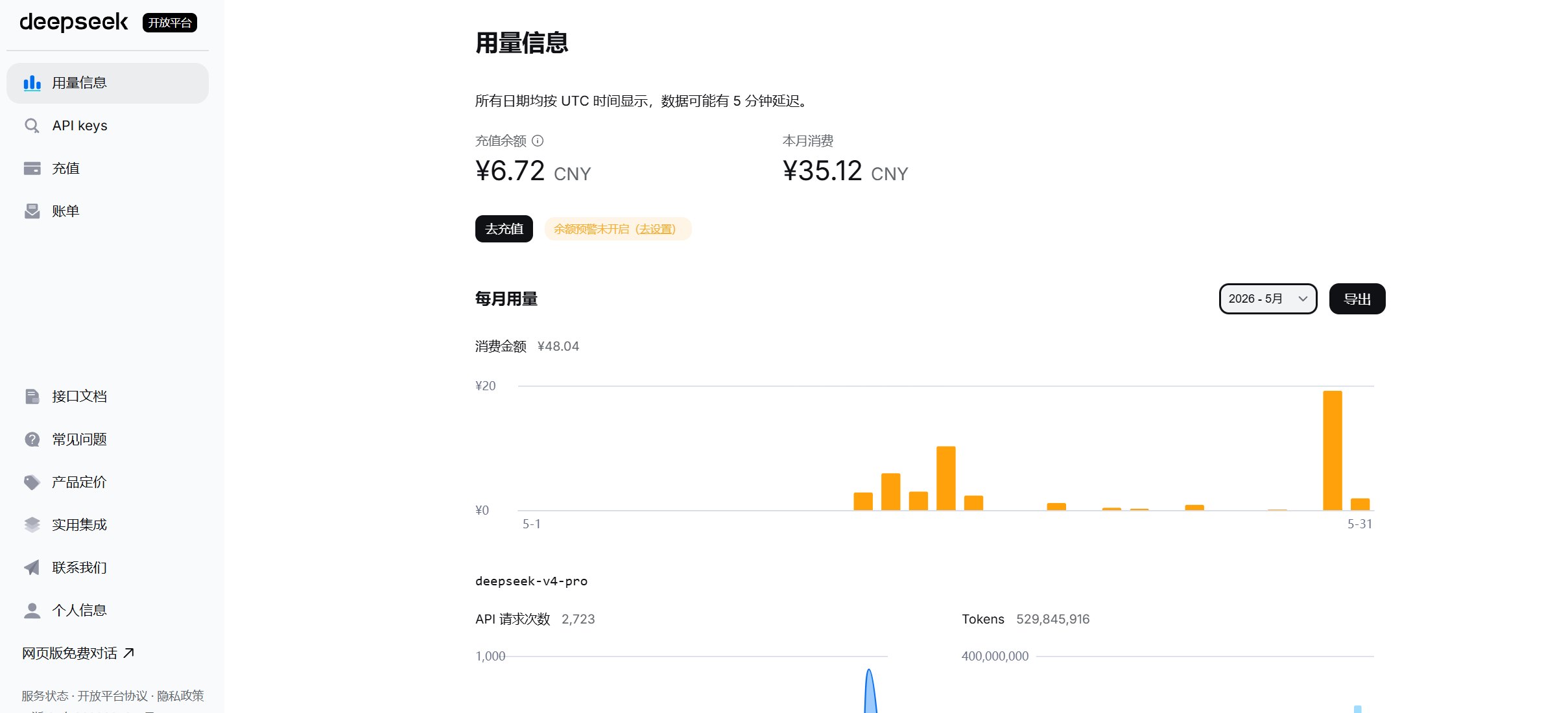Click the deepseek-v4-pro model name
This screenshot has width=1568, height=713.
pos(531,581)
